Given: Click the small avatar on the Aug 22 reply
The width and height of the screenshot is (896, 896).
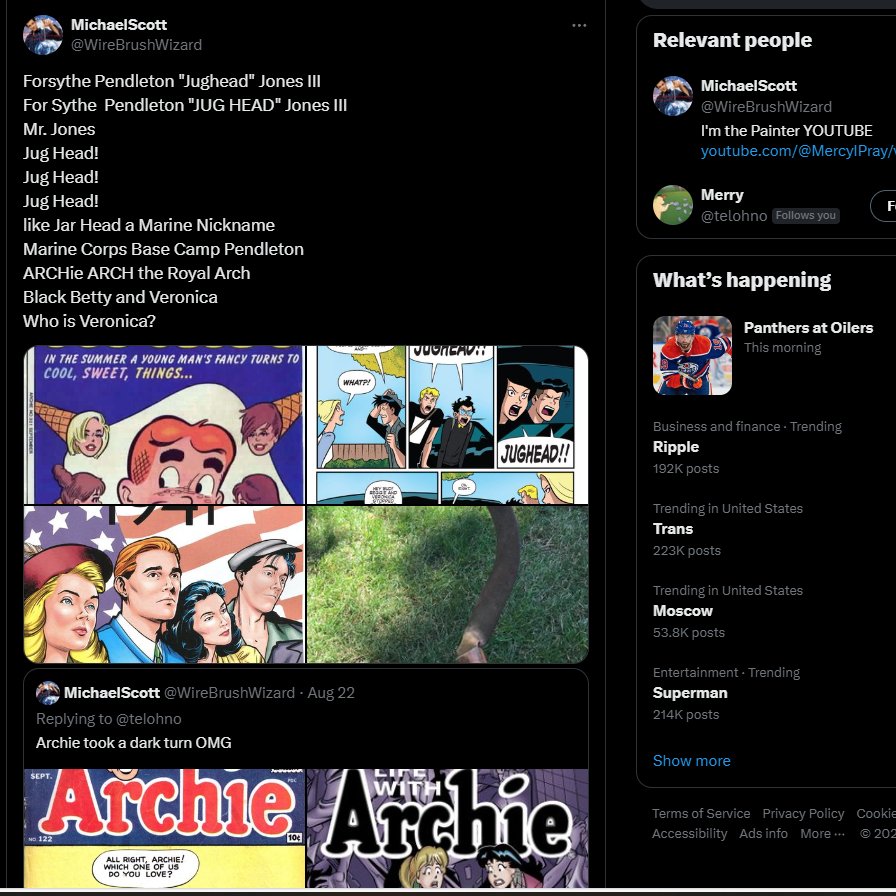Looking at the screenshot, I should 48,693.
